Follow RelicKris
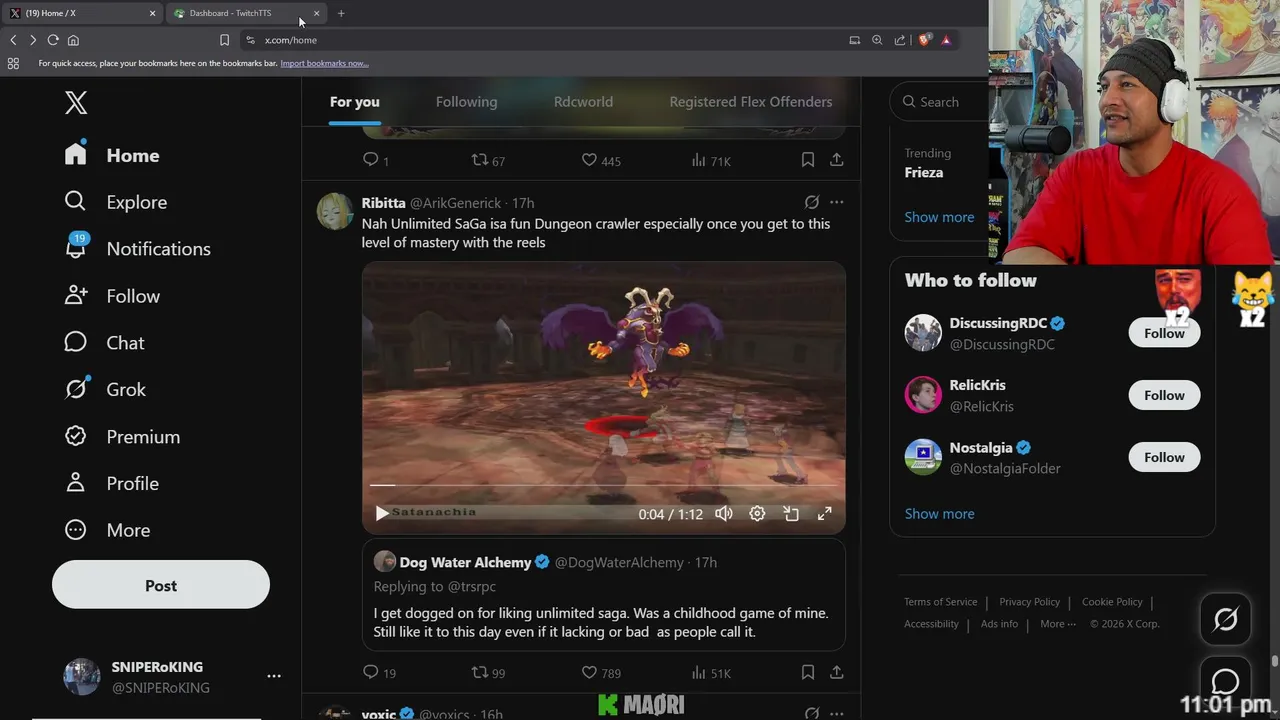Image resolution: width=1280 pixels, height=720 pixels. point(1164,395)
